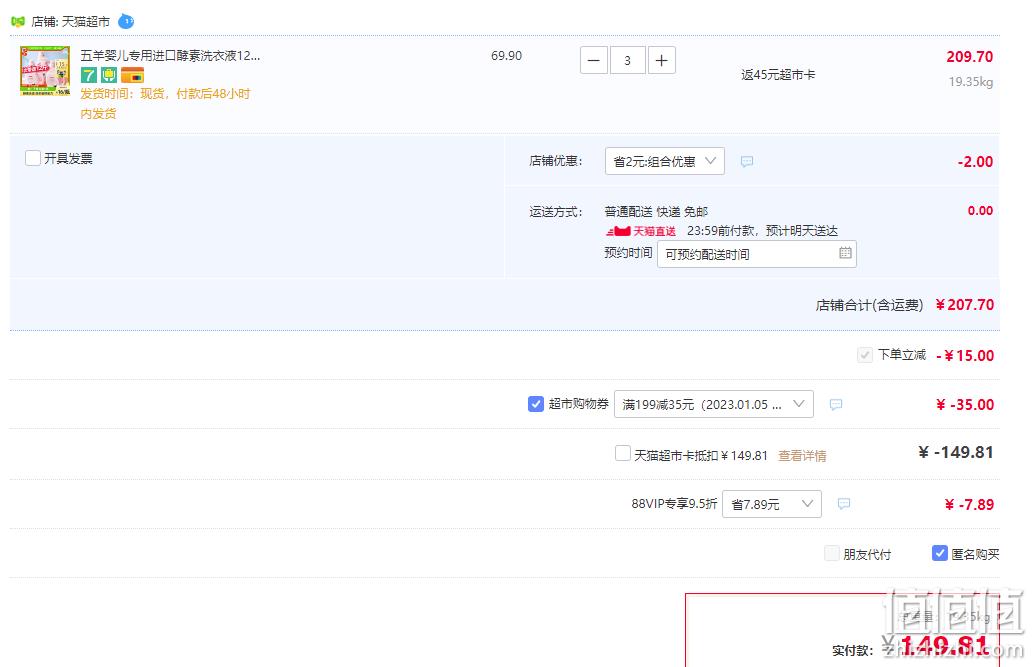Click the weight value 19.35kg
This screenshot has height=667, width=1033.
pyautogui.click(x=970, y=82)
